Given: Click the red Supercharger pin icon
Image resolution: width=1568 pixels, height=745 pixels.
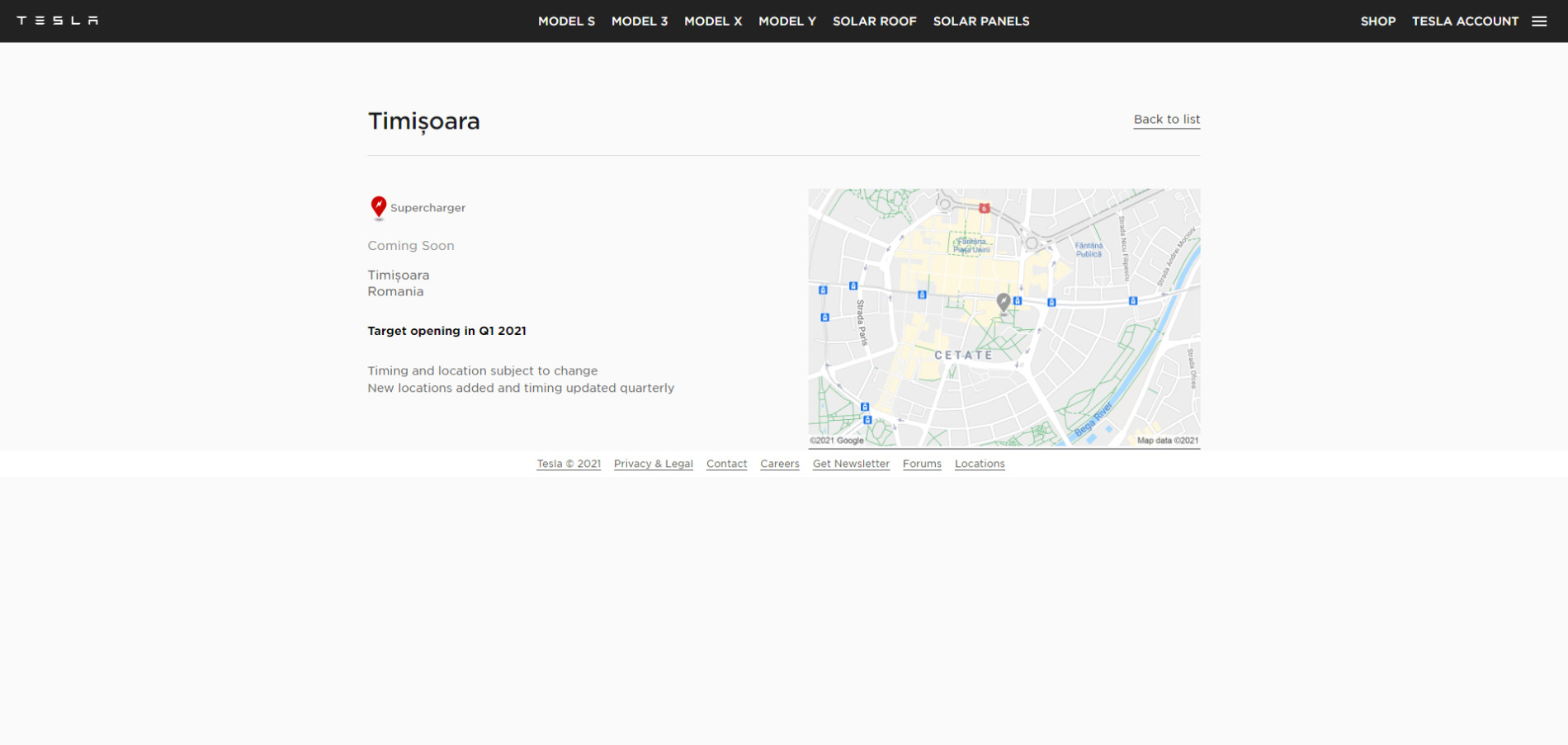Looking at the screenshot, I should tap(379, 208).
